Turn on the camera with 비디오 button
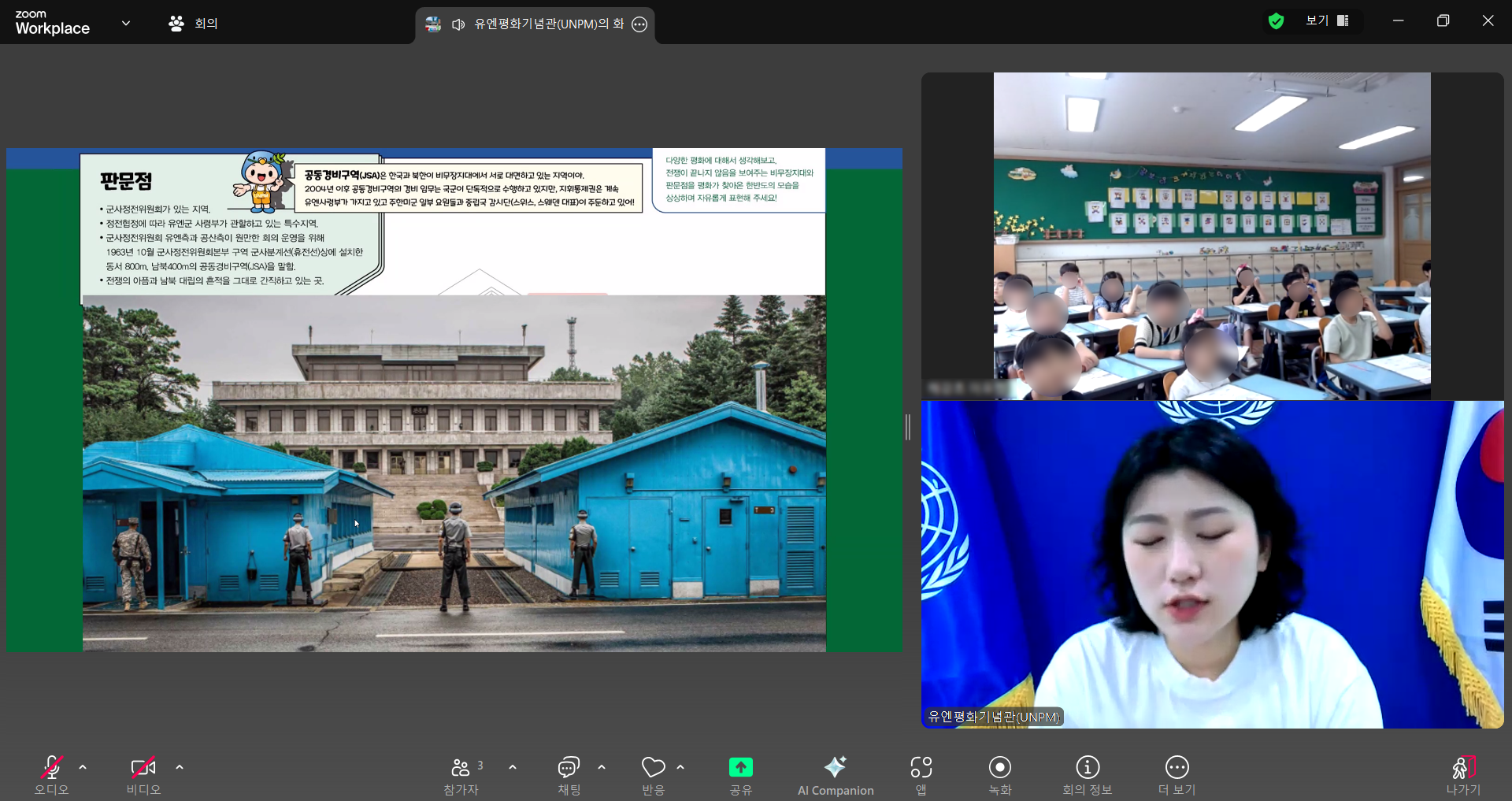 click(143, 768)
